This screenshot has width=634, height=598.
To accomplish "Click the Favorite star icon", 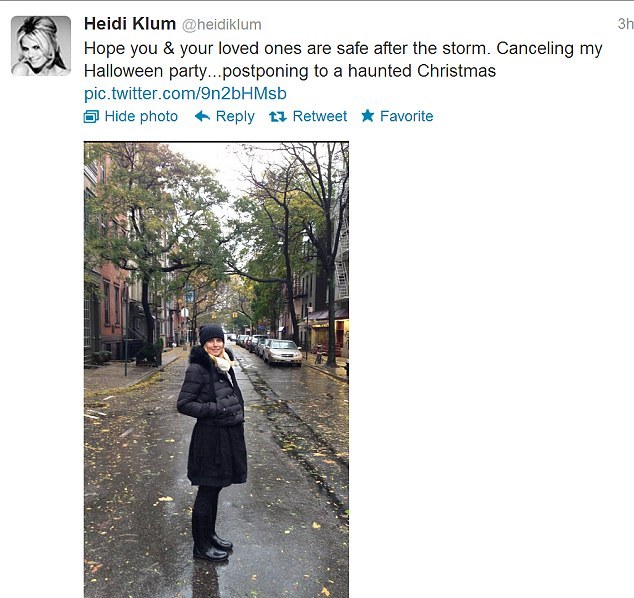I will click(368, 116).
